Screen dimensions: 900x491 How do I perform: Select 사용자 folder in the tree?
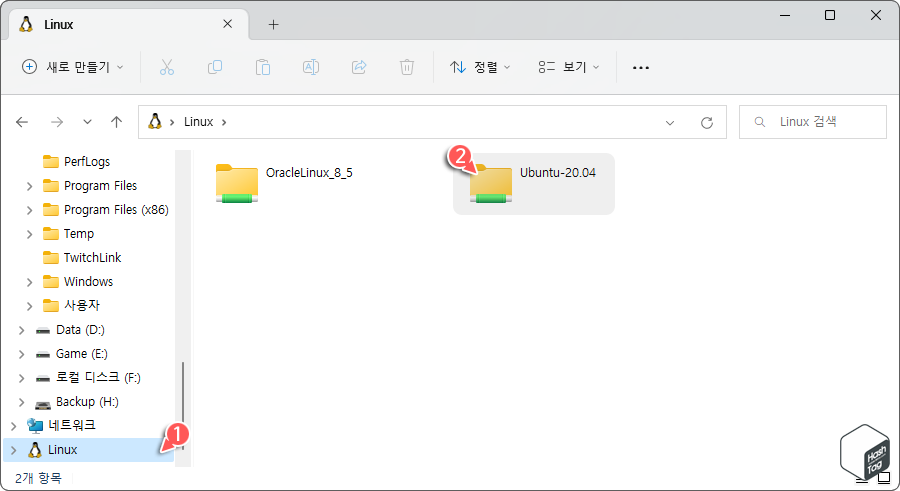82,306
